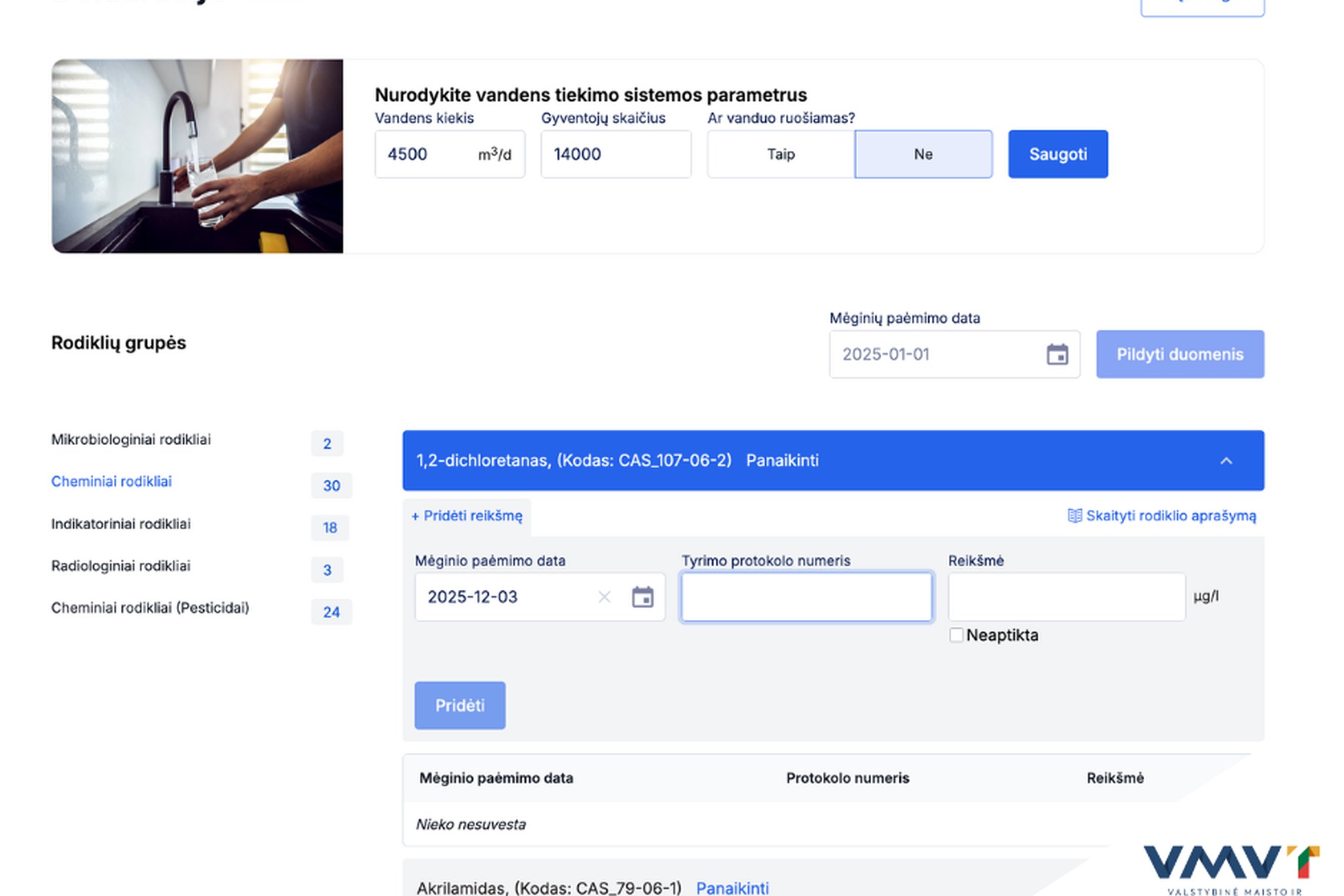Screen dimensions: 1344x896
Task: Open calendar for Mėginių paėmimo data
Action: [x=1057, y=354]
